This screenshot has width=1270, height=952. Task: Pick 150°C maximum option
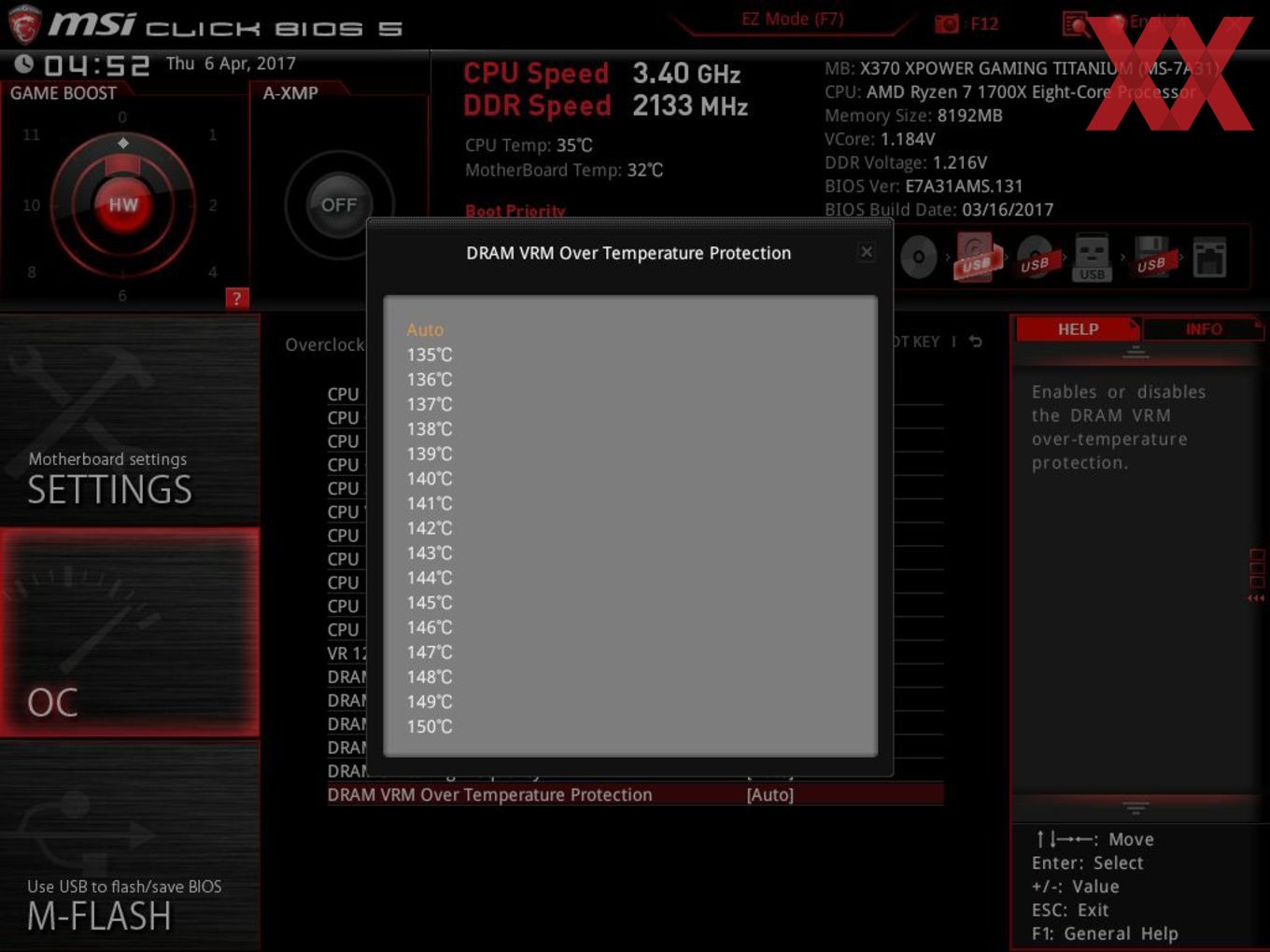tap(430, 726)
